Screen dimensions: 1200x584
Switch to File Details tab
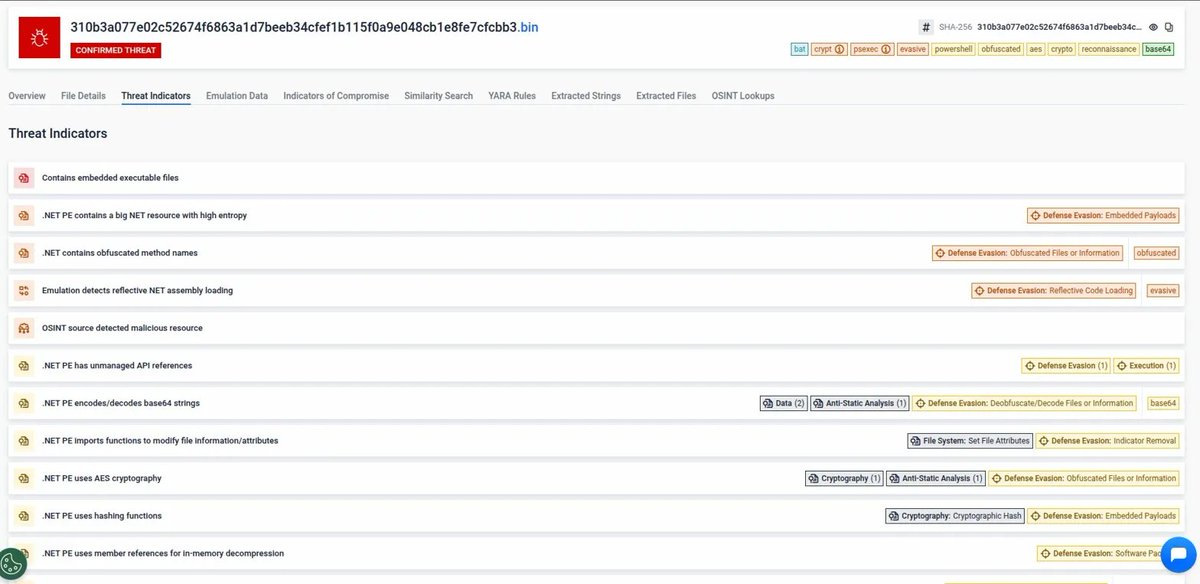click(x=83, y=96)
